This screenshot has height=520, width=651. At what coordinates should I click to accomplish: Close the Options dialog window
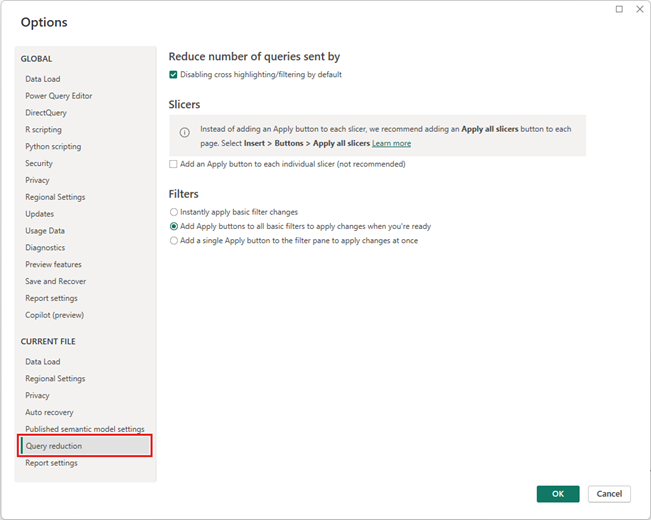point(639,9)
